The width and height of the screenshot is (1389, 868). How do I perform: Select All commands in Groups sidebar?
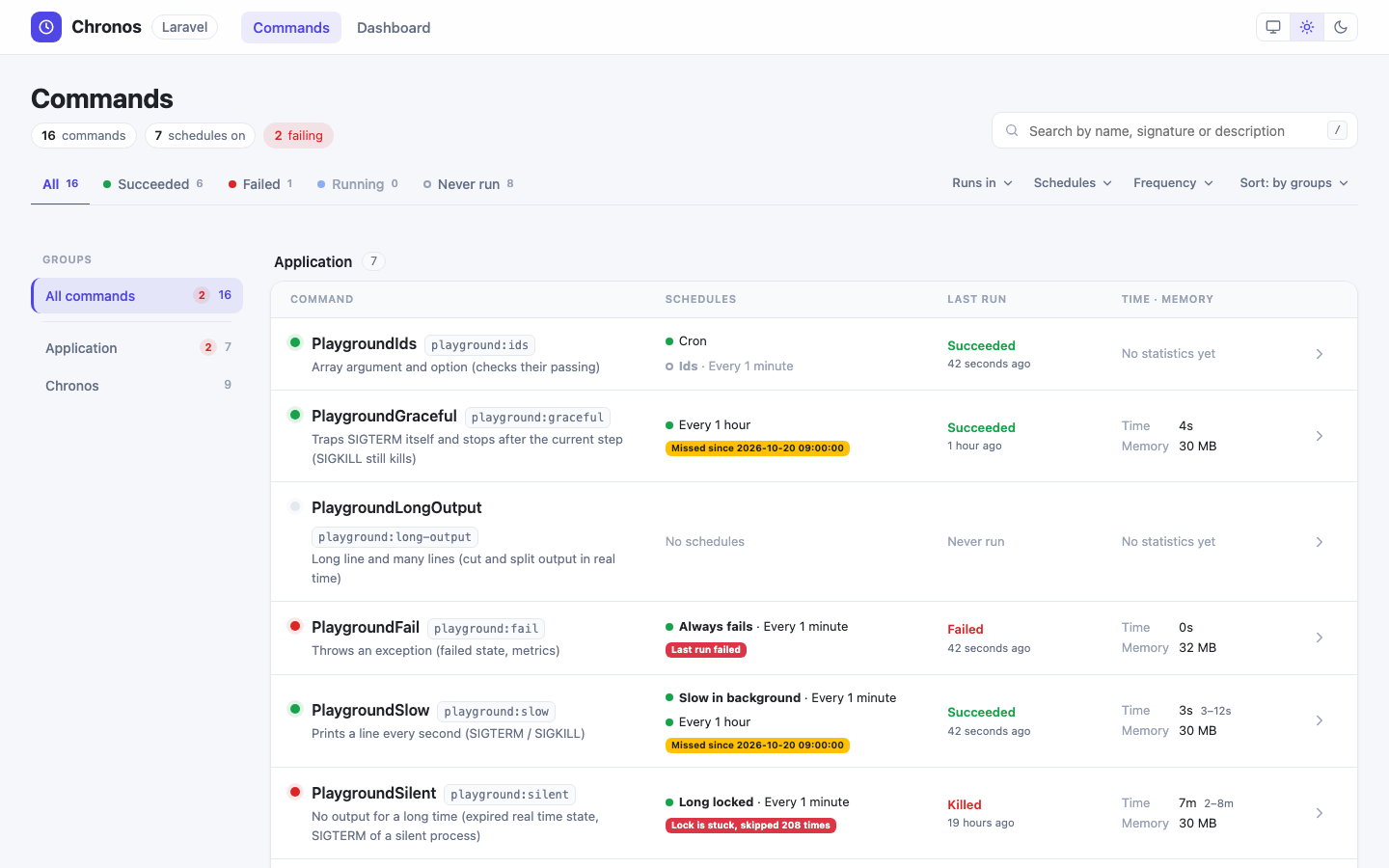coord(137,295)
